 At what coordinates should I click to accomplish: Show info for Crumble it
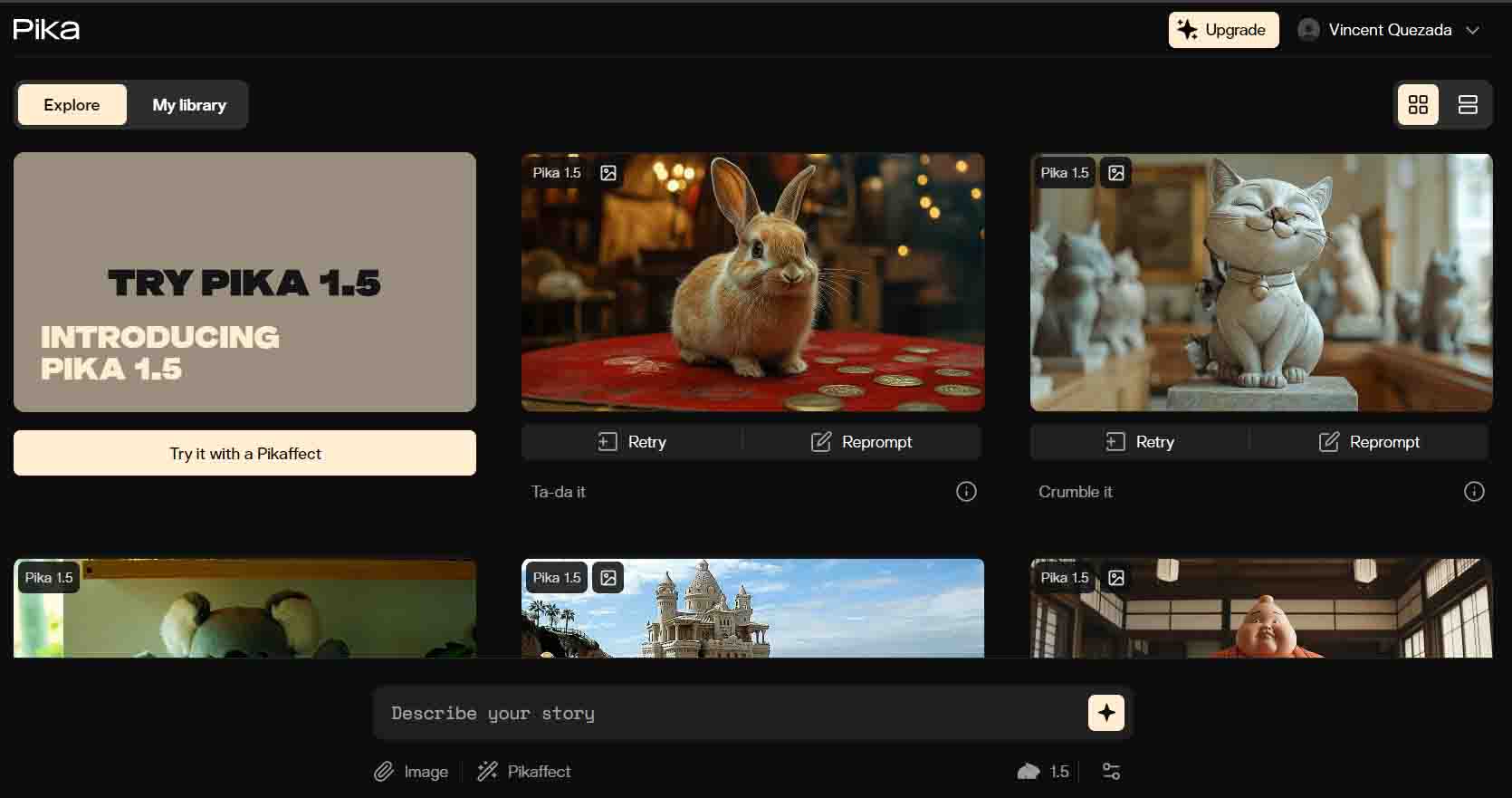[x=1474, y=492]
